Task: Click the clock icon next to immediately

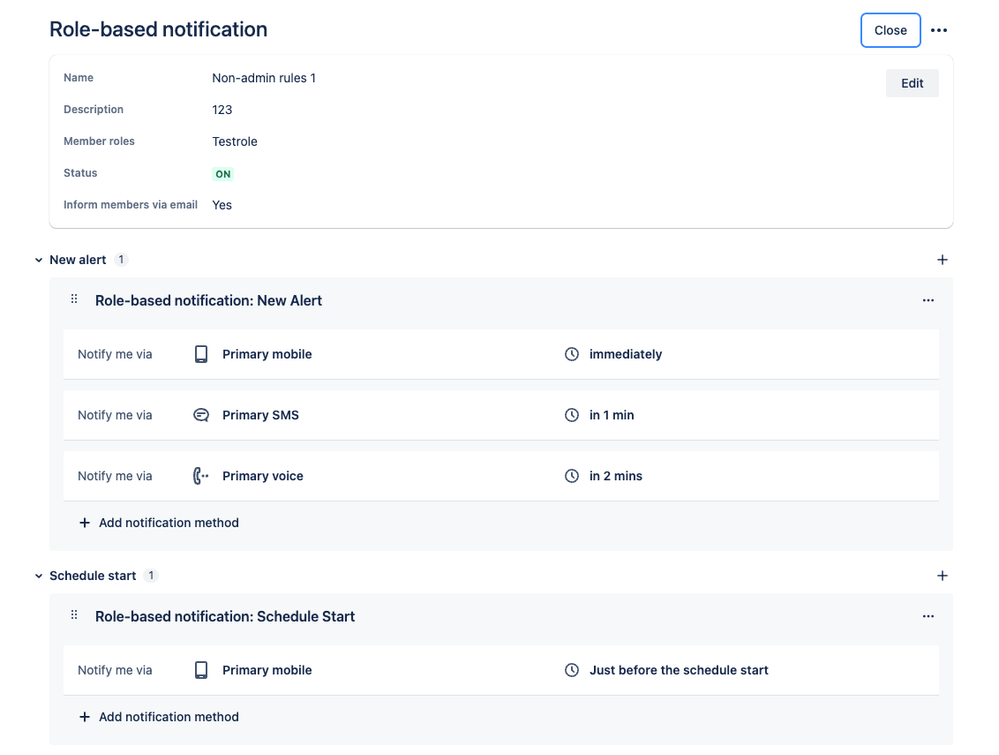Action: click(572, 354)
